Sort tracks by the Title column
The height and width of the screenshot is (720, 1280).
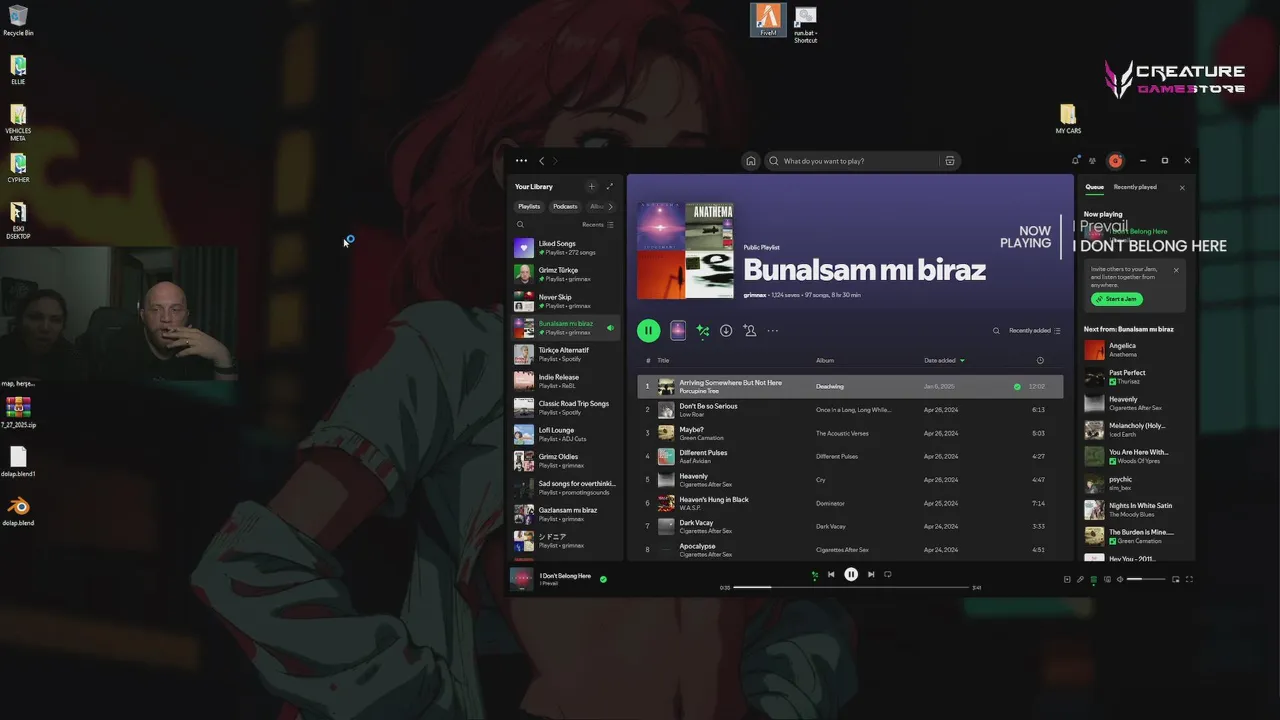(663, 360)
